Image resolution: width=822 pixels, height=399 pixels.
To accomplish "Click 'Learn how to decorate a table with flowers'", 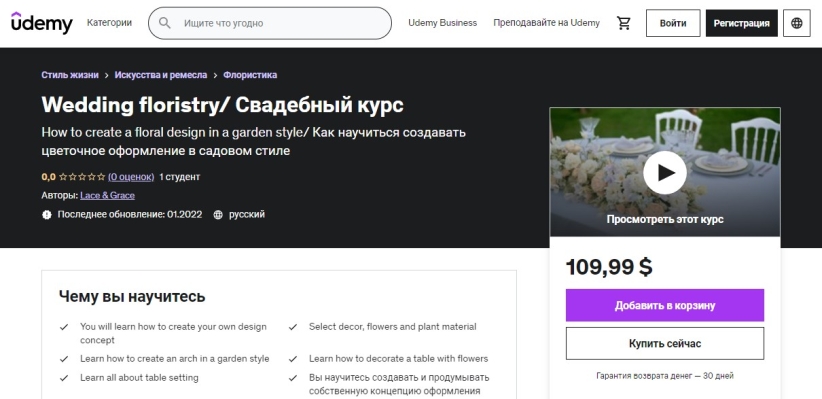I will (x=398, y=359).
